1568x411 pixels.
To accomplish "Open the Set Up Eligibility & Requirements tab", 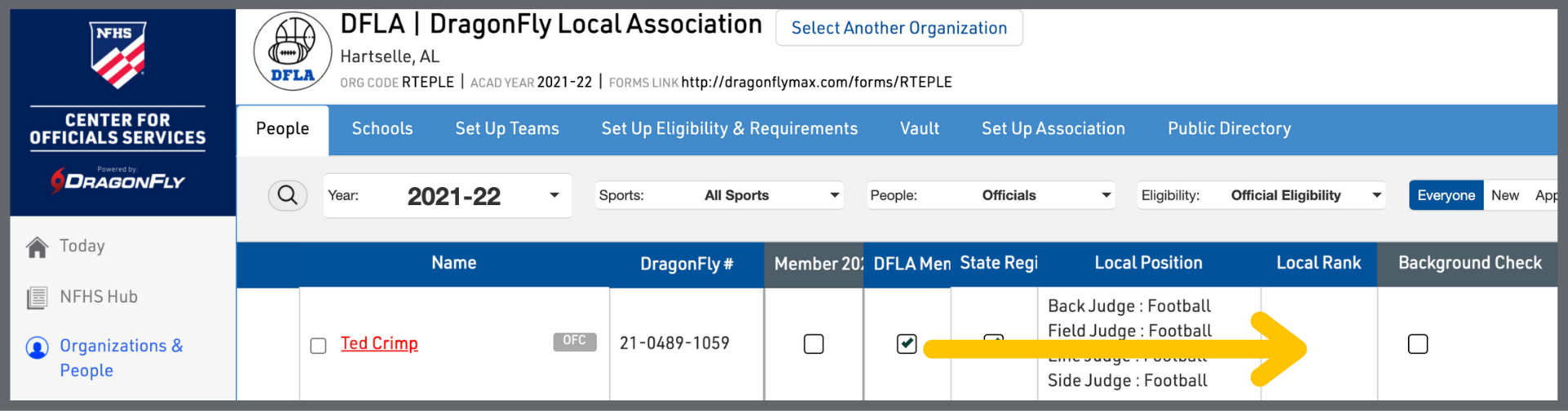I will 729,129.
